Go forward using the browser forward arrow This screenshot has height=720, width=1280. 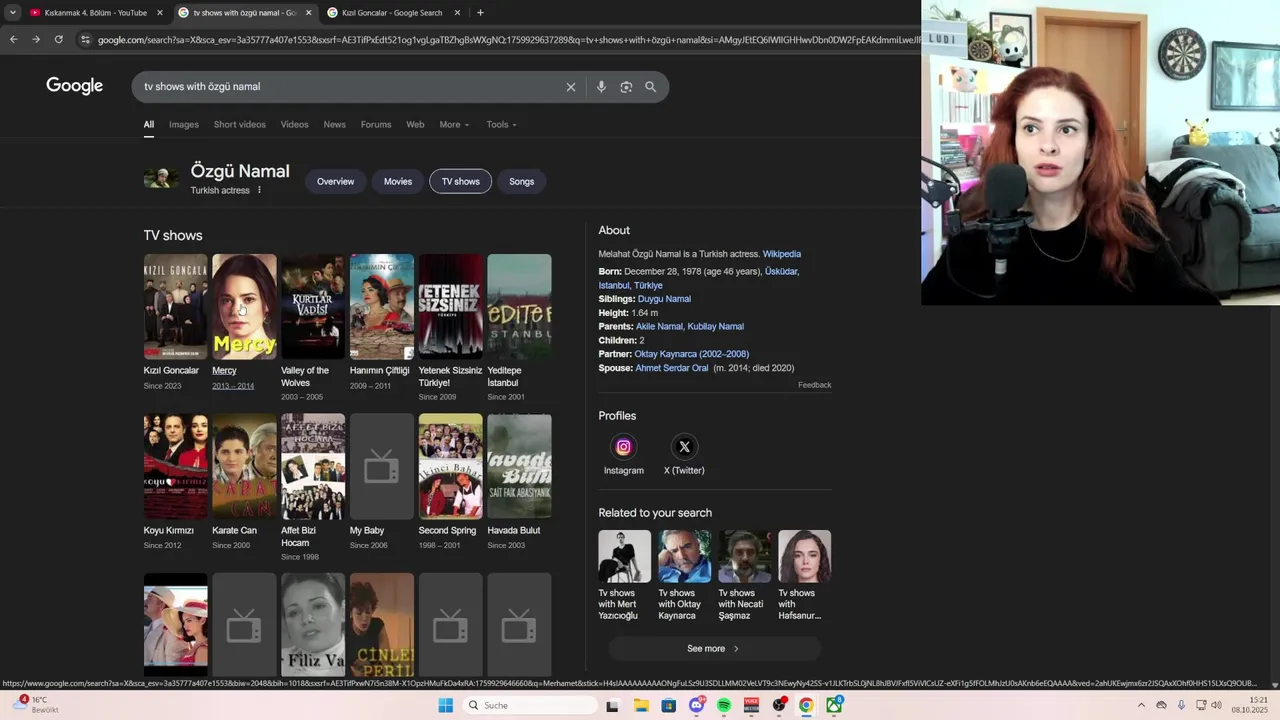(36, 40)
